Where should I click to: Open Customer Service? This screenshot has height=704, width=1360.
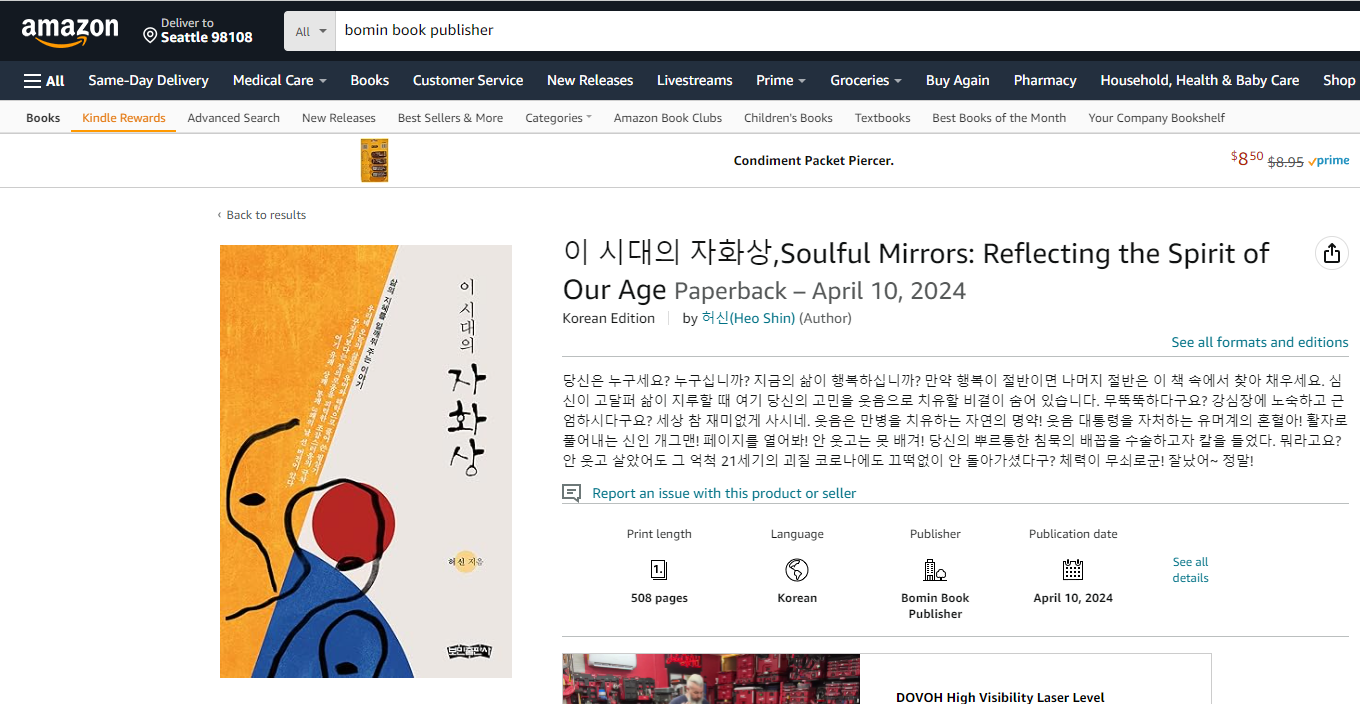tap(468, 81)
